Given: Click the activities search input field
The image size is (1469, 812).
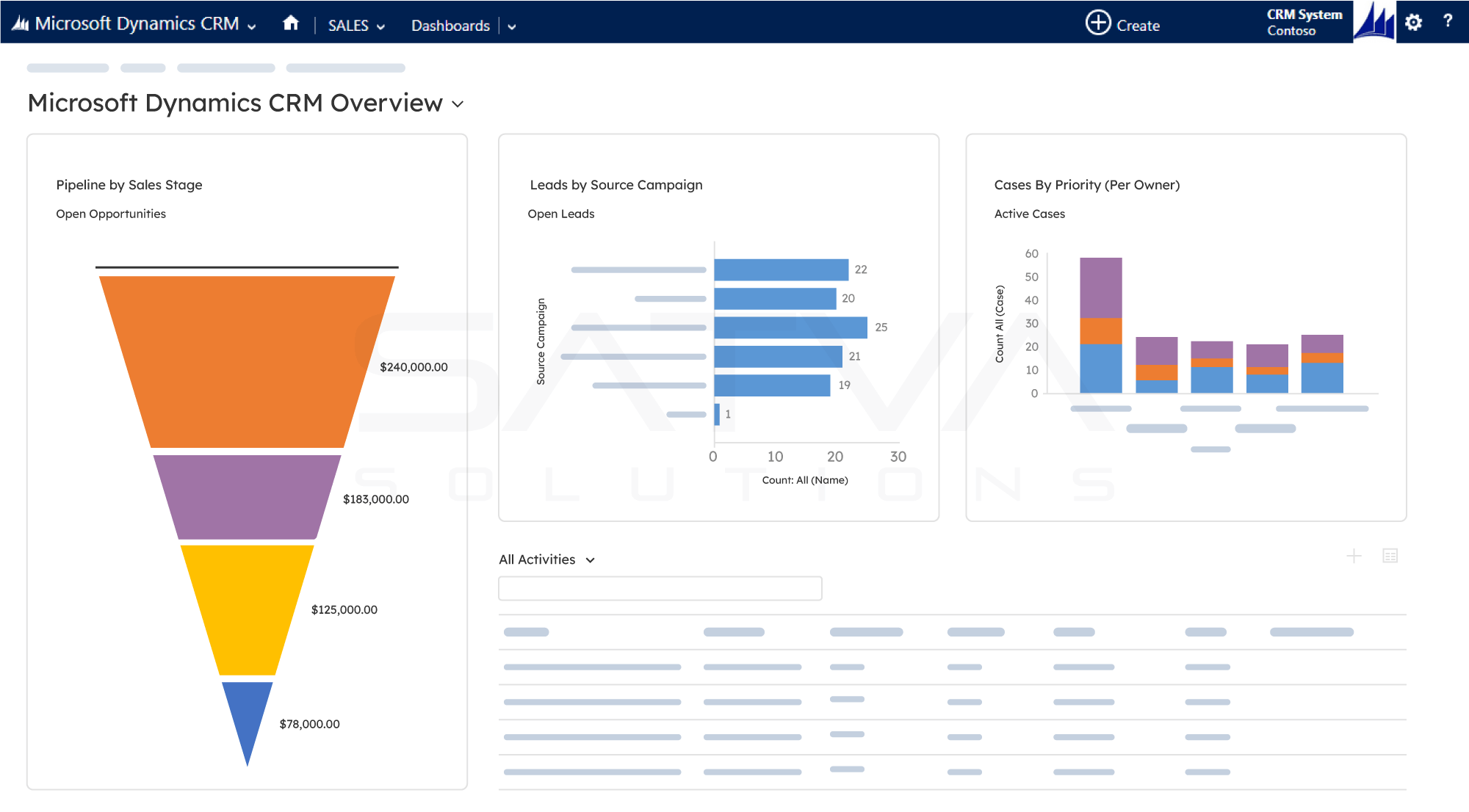Looking at the screenshot, I should point(660,588).
